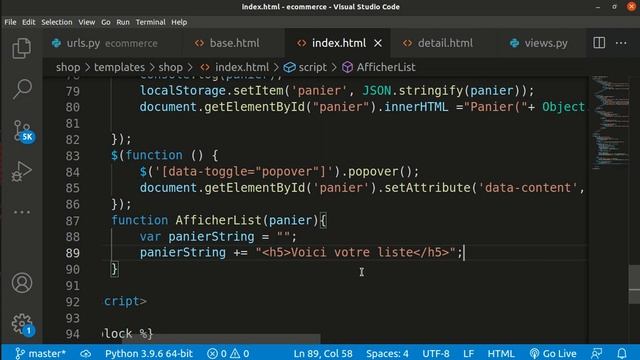The image size is (640, 360).
Task: Split the editor to the right
Action: [x=599, y=43]
